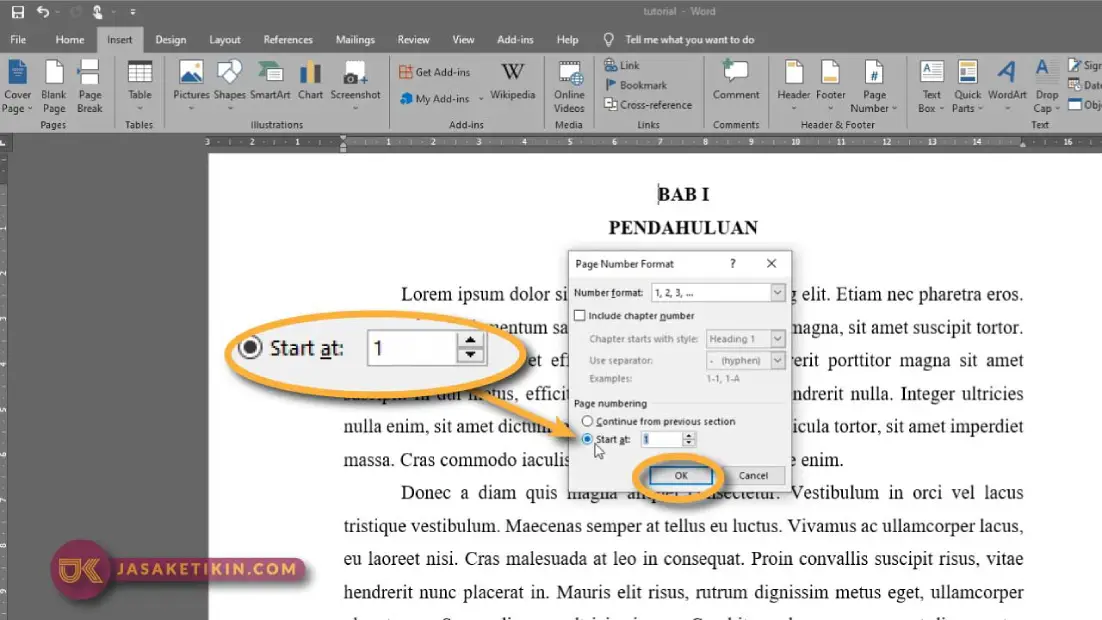The height and width of the screenshot is (620, 1102).
Task: Expand the Number format dropdown
Action: (x=777, y=293)
